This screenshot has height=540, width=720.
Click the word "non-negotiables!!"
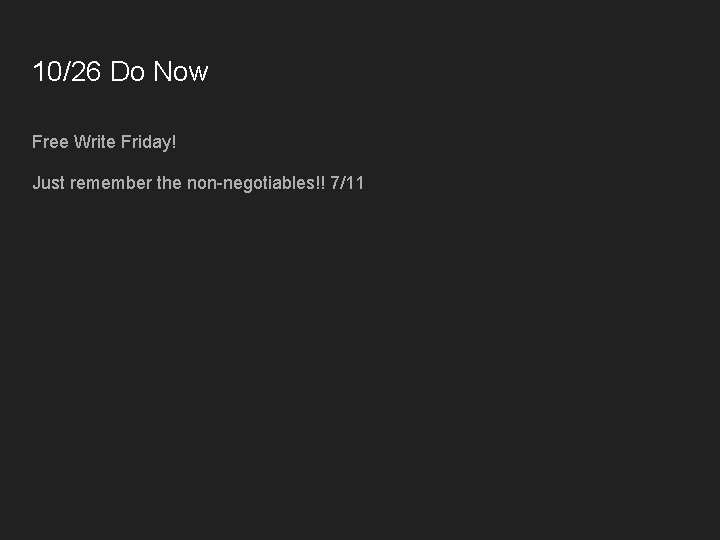(x=255, y=183)
